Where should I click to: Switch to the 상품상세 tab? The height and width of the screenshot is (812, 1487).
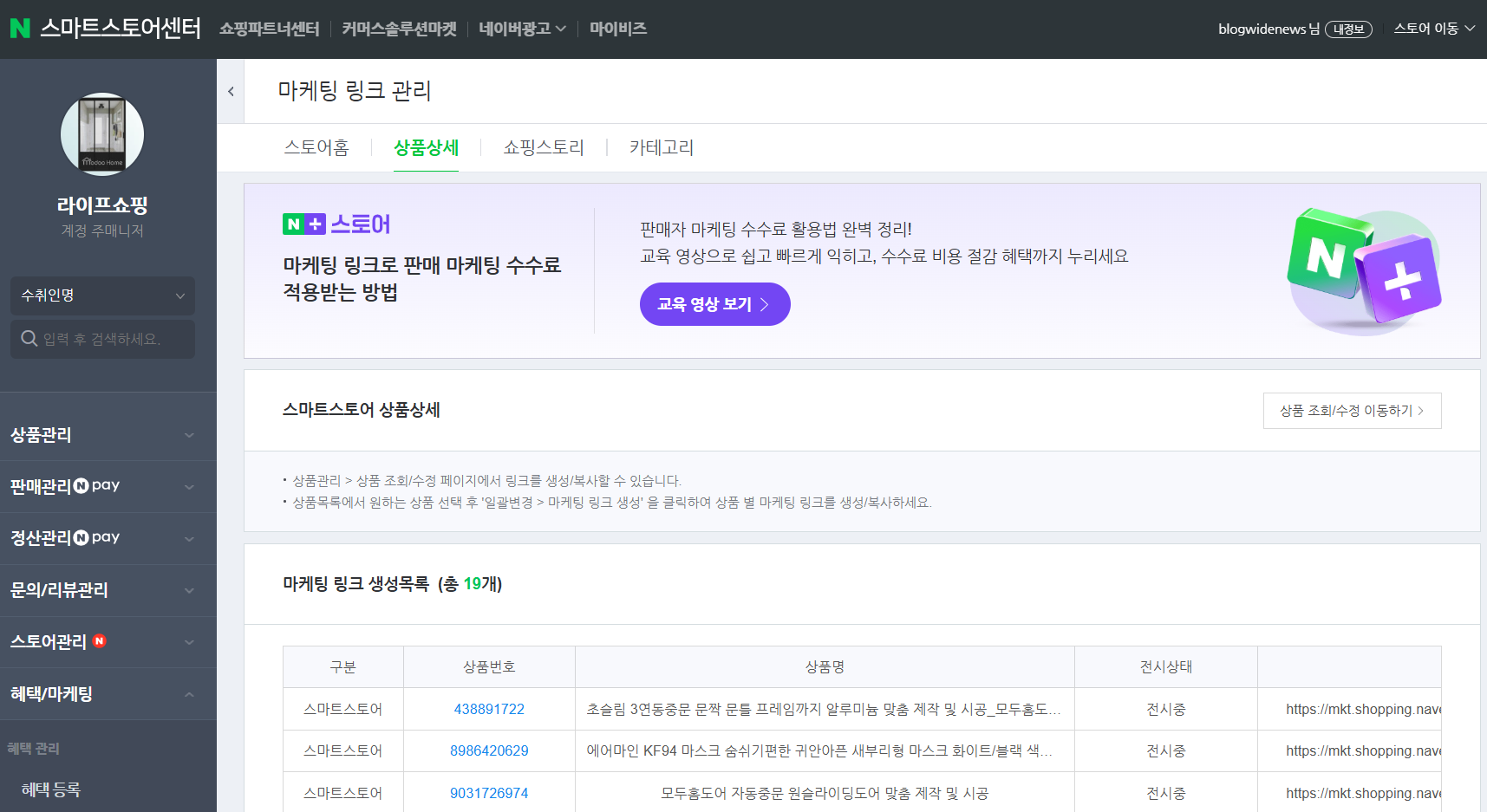pyautogui.click(x=426, y=147)
